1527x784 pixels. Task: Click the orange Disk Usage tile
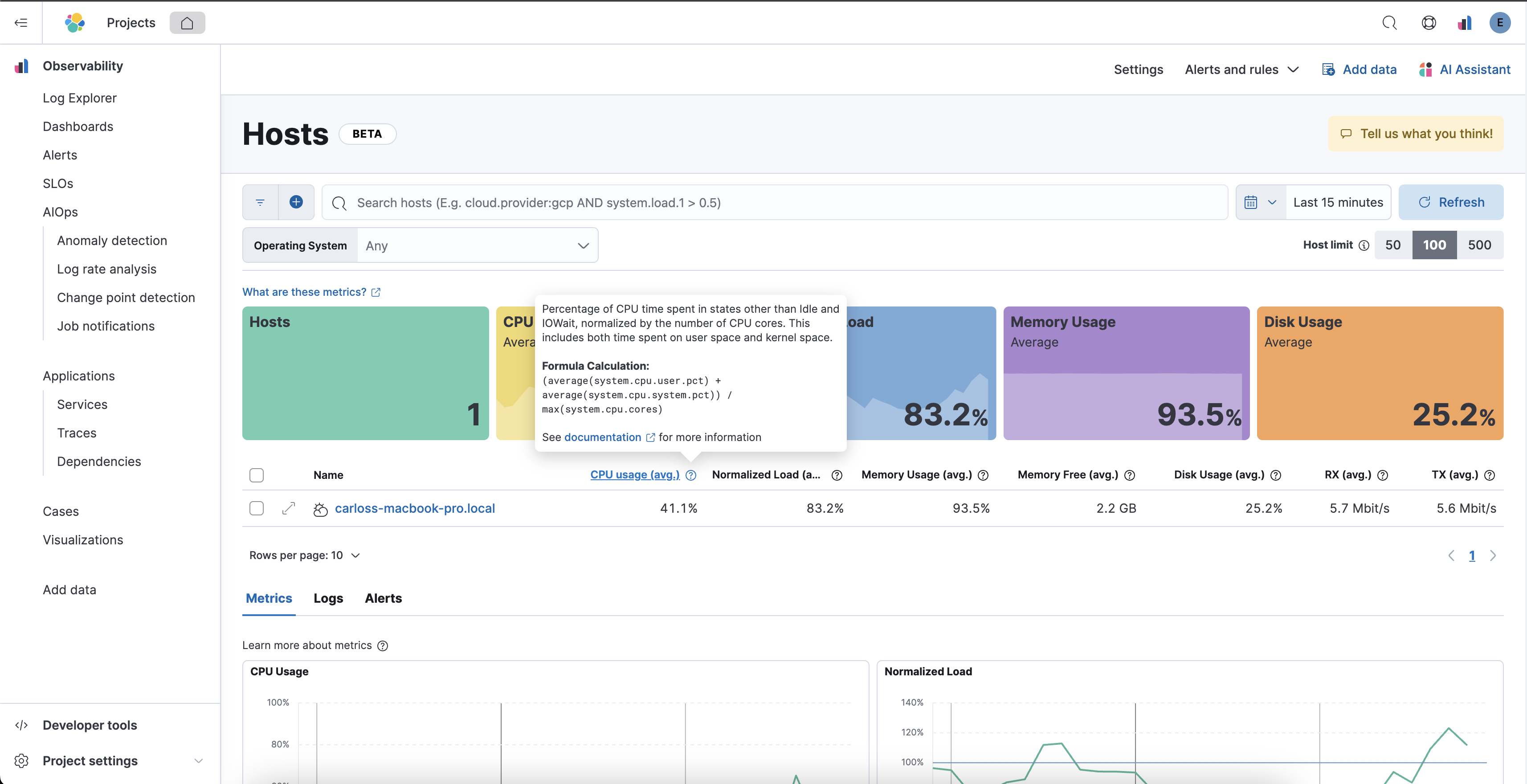coord(1380,373)
